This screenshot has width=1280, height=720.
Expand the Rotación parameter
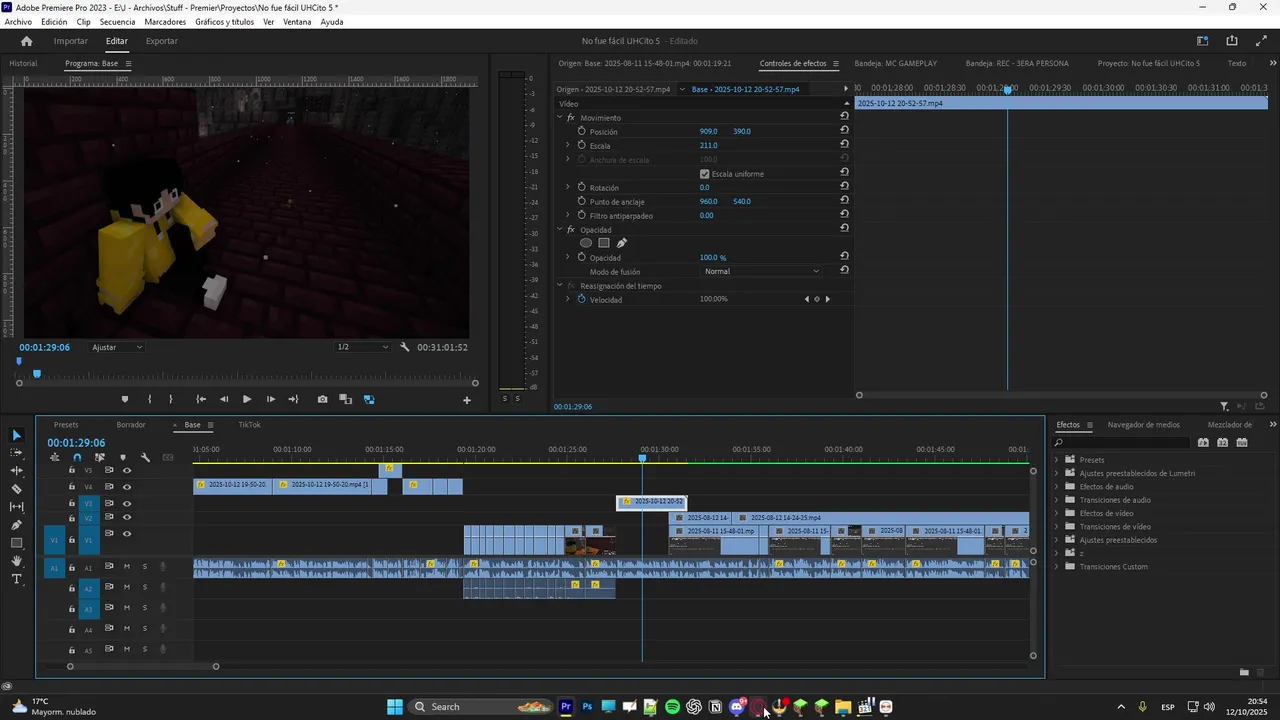[568, 187]
